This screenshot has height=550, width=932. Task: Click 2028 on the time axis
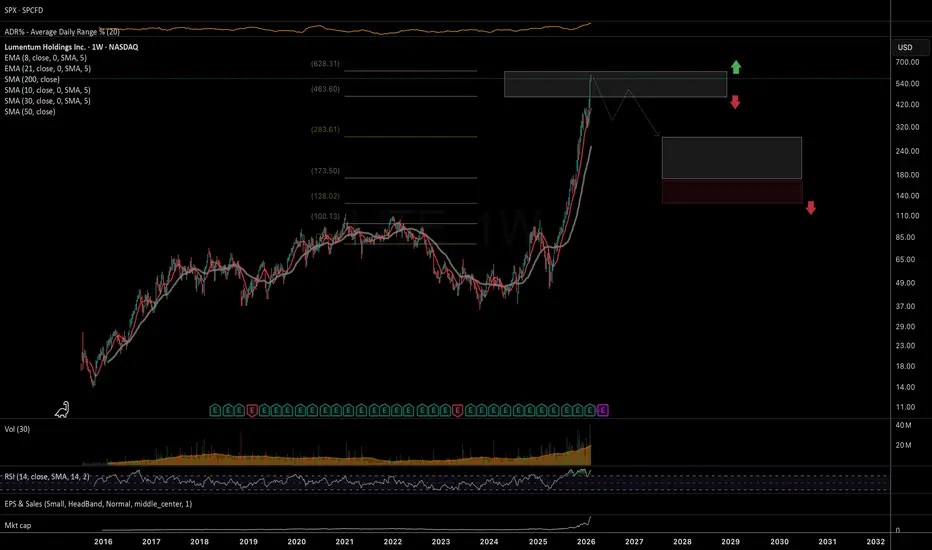[682, 541]
